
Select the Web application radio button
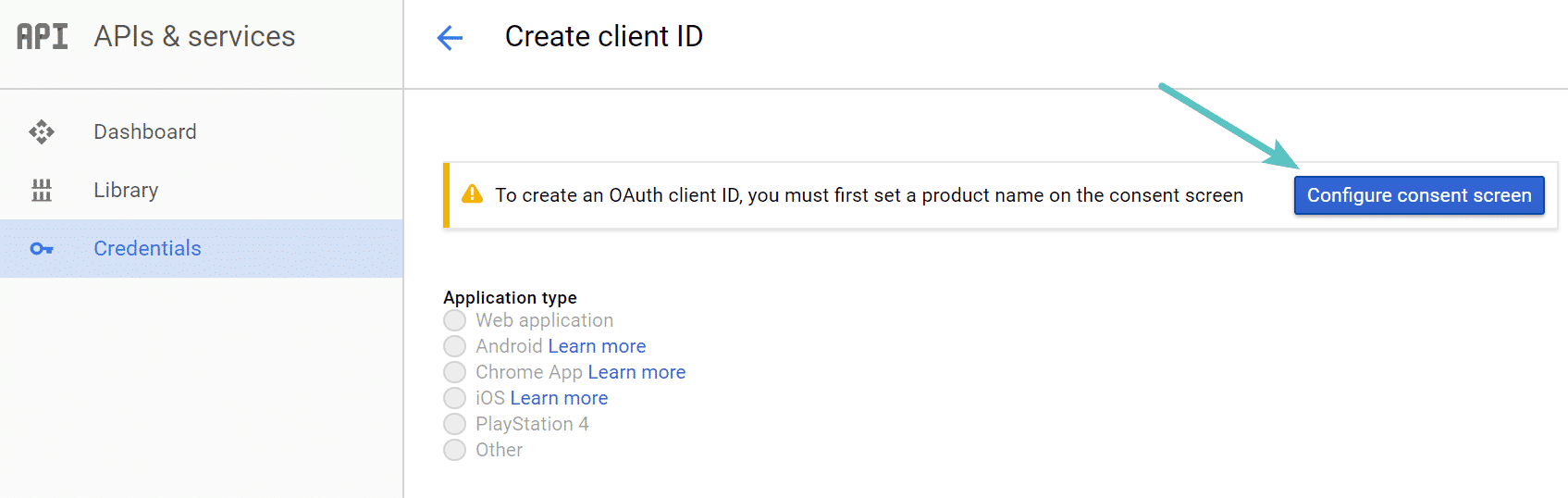(x=454, y=320)
